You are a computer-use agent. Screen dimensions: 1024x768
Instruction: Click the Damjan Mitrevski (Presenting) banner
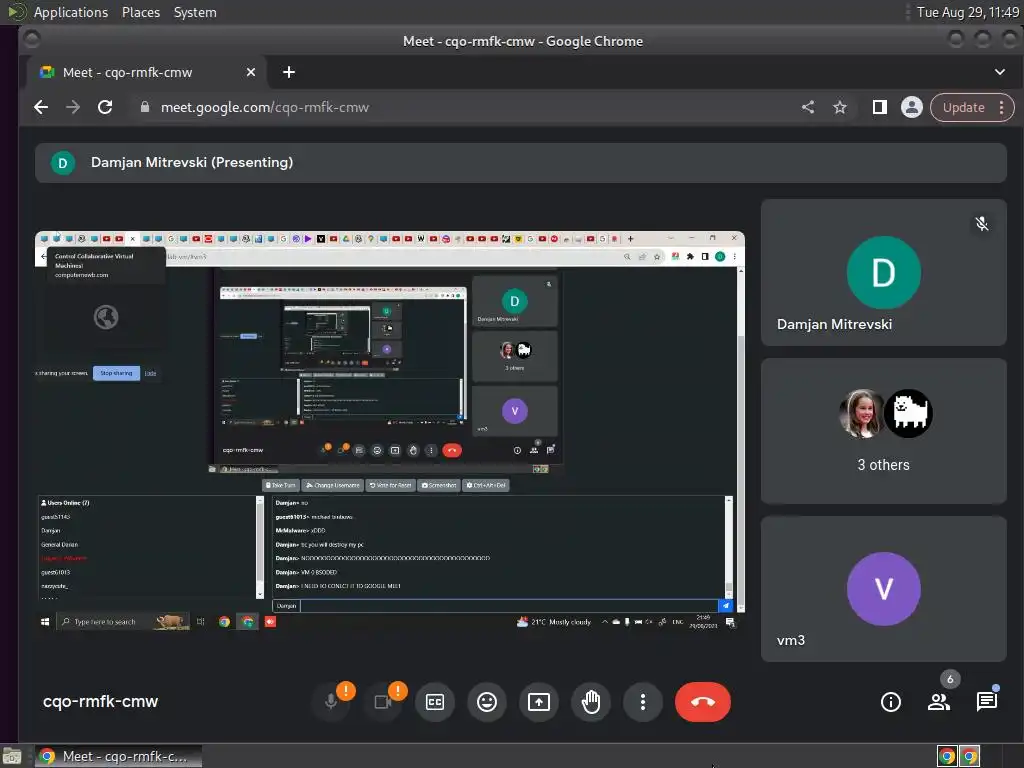click(520, 163)
